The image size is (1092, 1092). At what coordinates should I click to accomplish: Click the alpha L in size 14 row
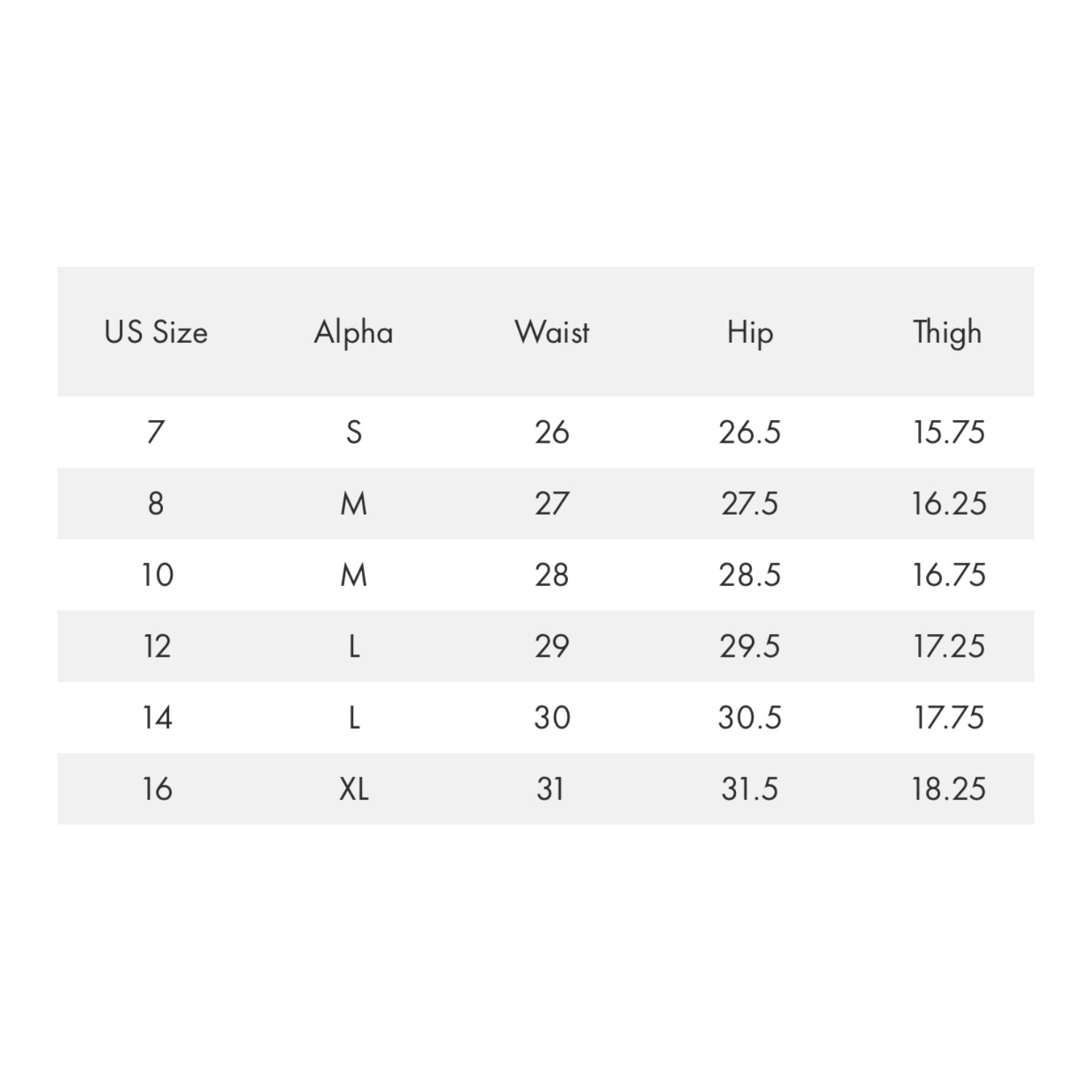click(354, 718)
